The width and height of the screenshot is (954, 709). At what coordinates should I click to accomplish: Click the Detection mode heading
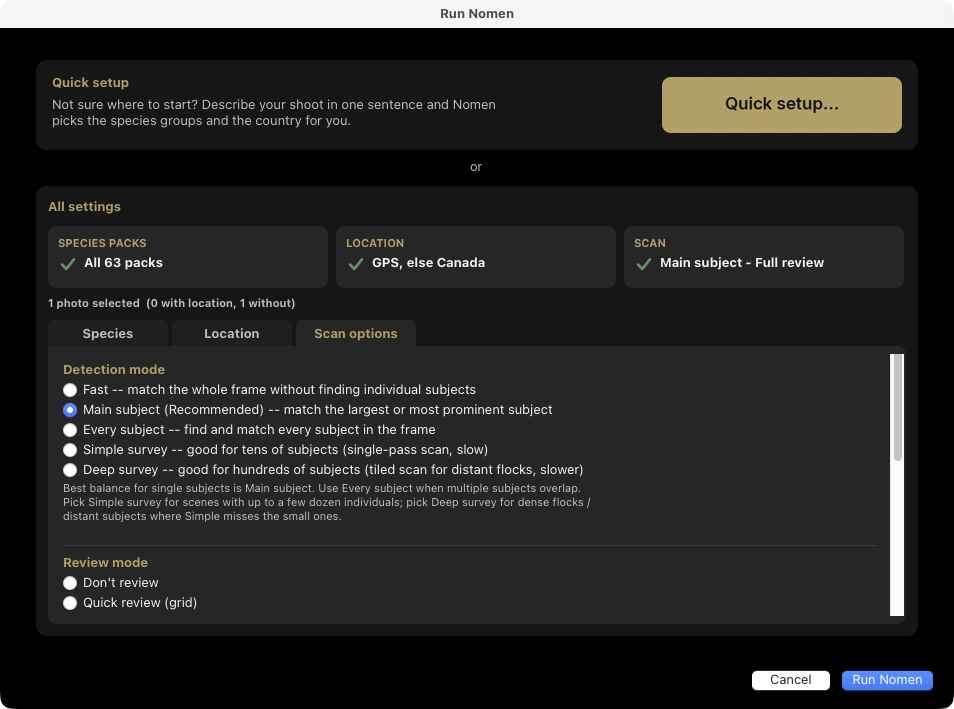tap(114, 369)
